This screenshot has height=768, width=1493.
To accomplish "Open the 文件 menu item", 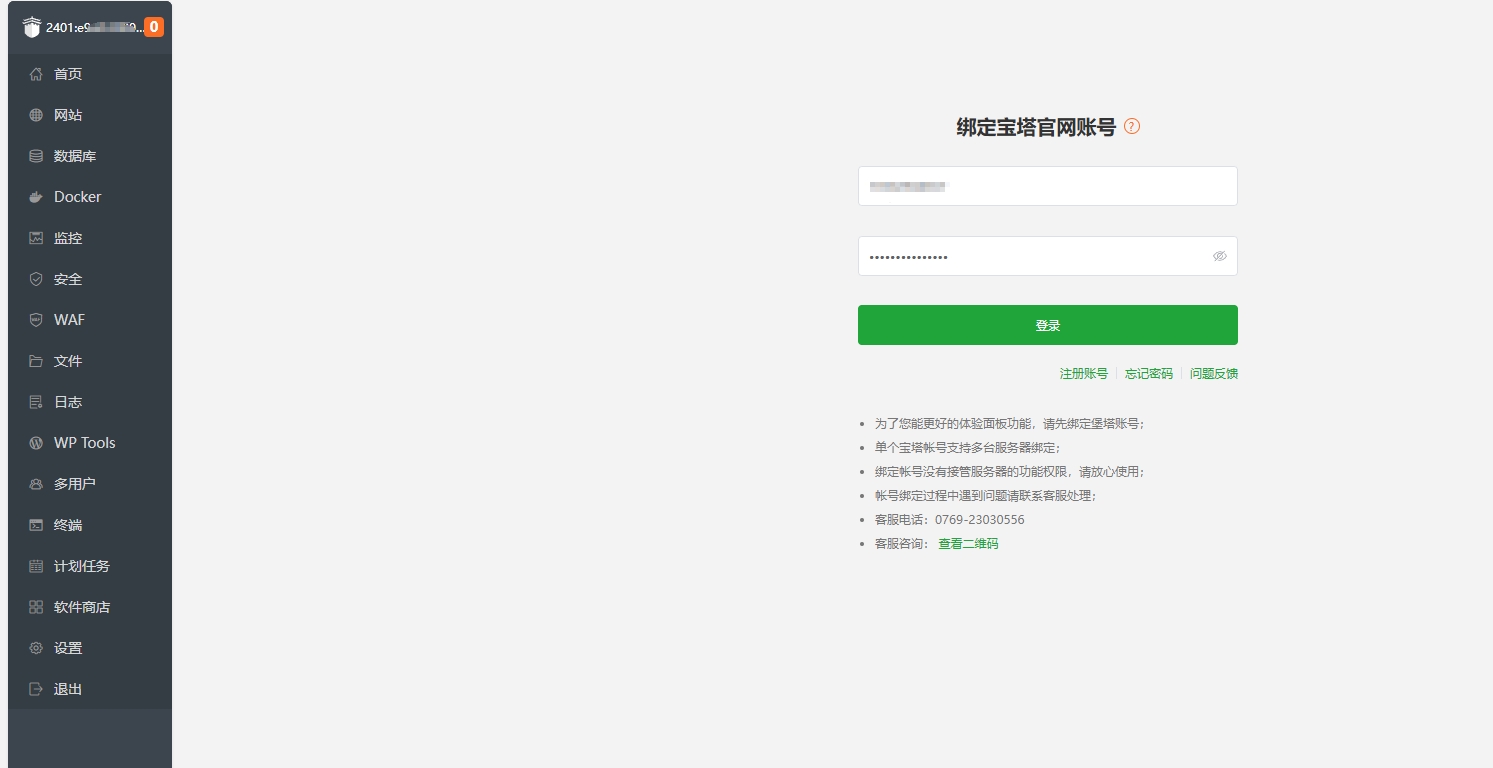I will (90, 361).
